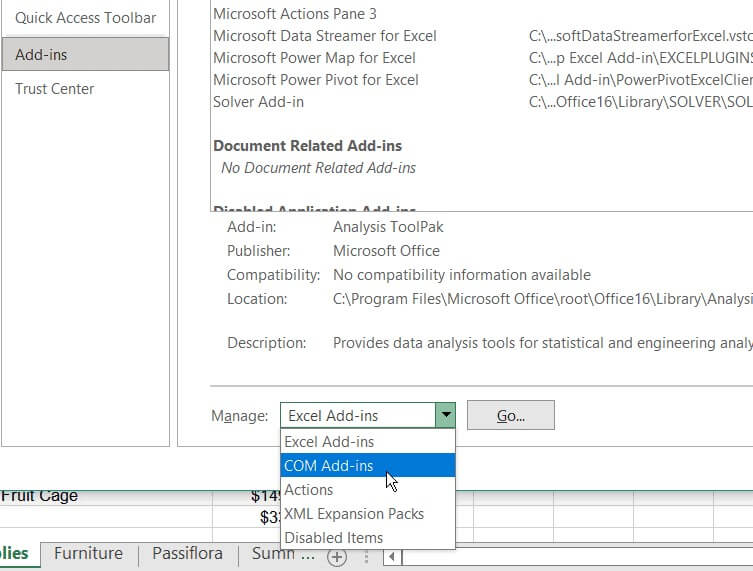This screenshot has width=753, height=571.
Task: Select Microsoft Data Streamer for Excel
Action: (325, 36)
